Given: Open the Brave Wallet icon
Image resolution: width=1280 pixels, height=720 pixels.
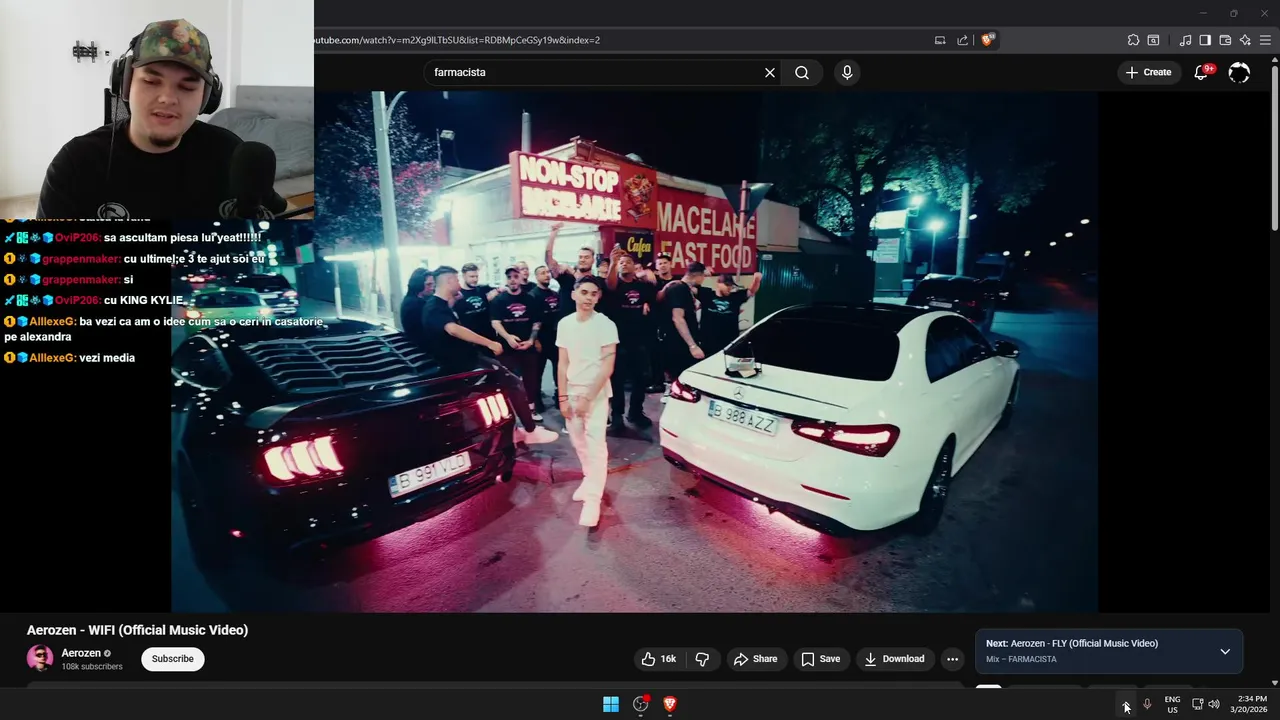Looking at the screenshot, I should coord(1225,40).
